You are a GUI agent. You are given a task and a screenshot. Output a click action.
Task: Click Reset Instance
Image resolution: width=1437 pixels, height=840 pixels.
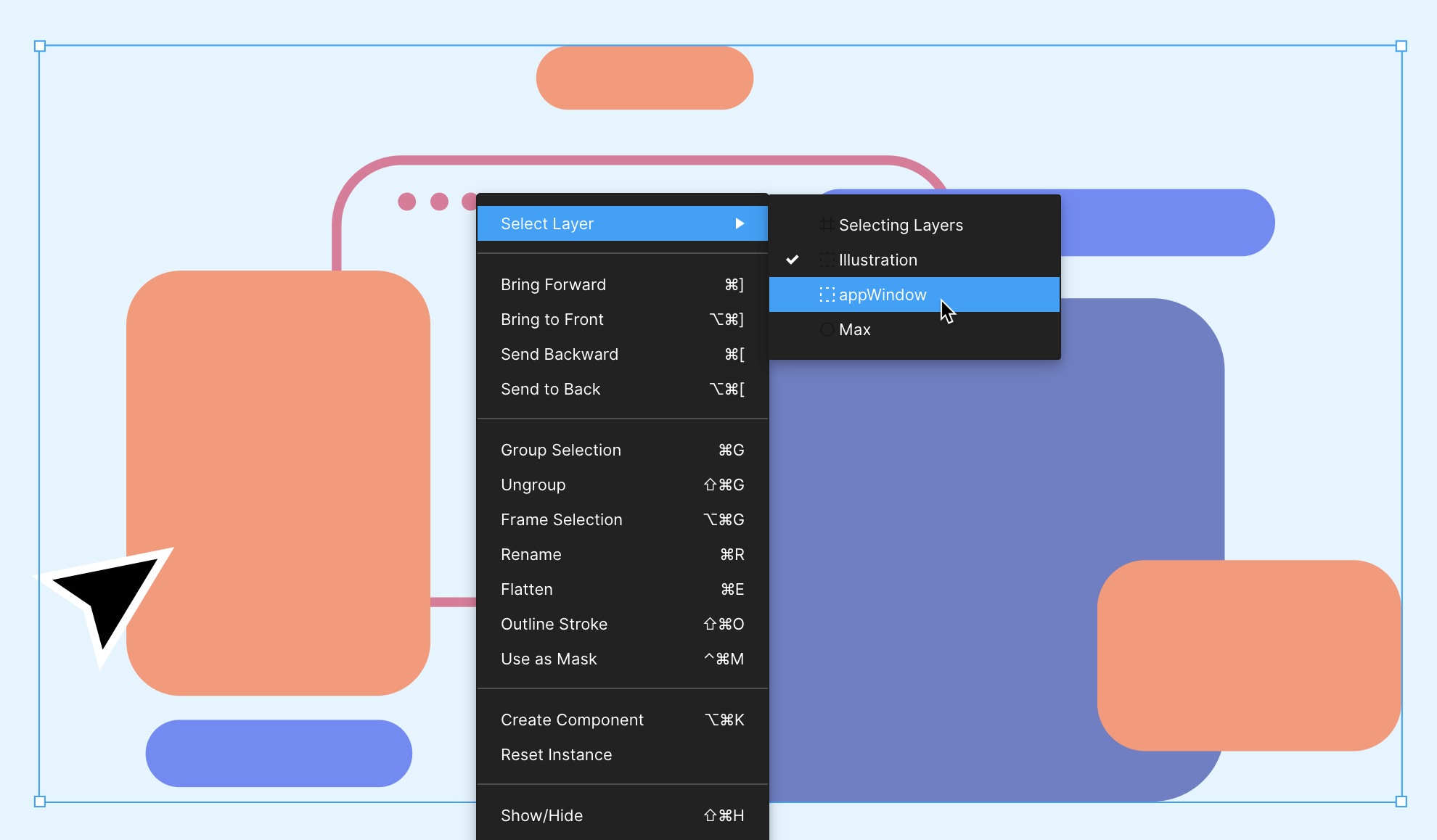(556, 754)
